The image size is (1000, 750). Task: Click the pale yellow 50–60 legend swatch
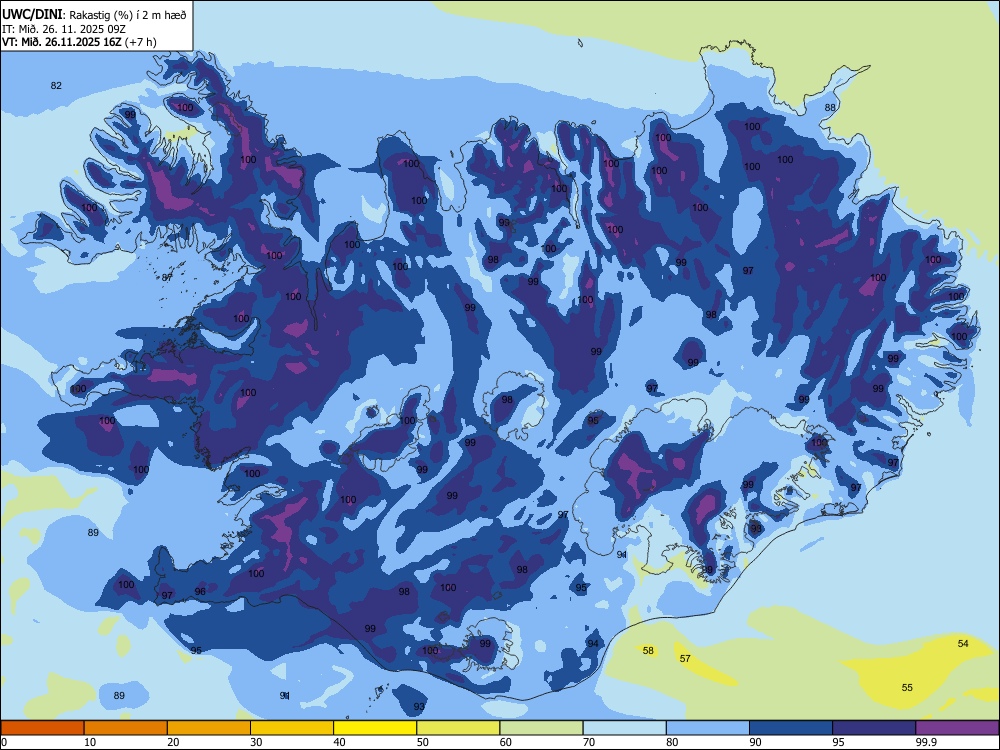coord(458,728)
